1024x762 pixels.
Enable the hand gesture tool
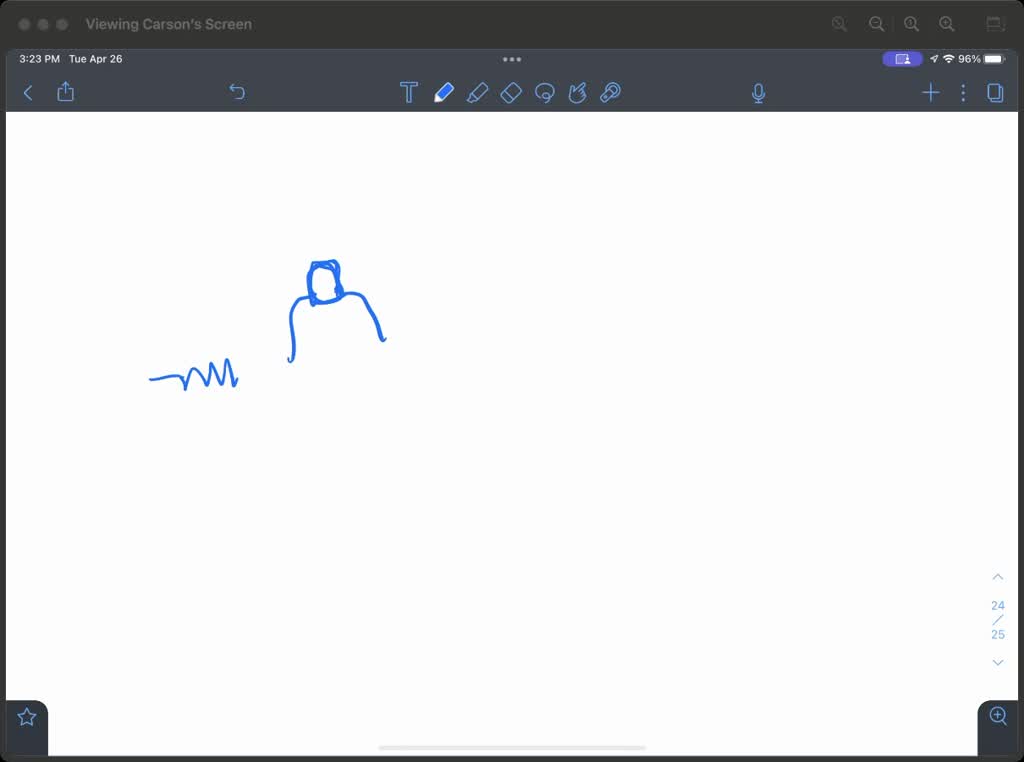577,92
